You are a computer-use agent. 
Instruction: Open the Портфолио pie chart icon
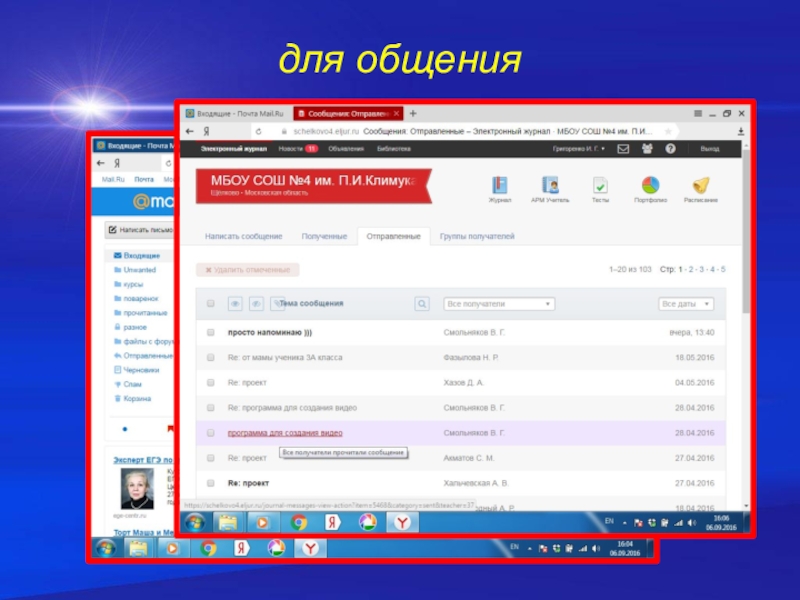650,185
